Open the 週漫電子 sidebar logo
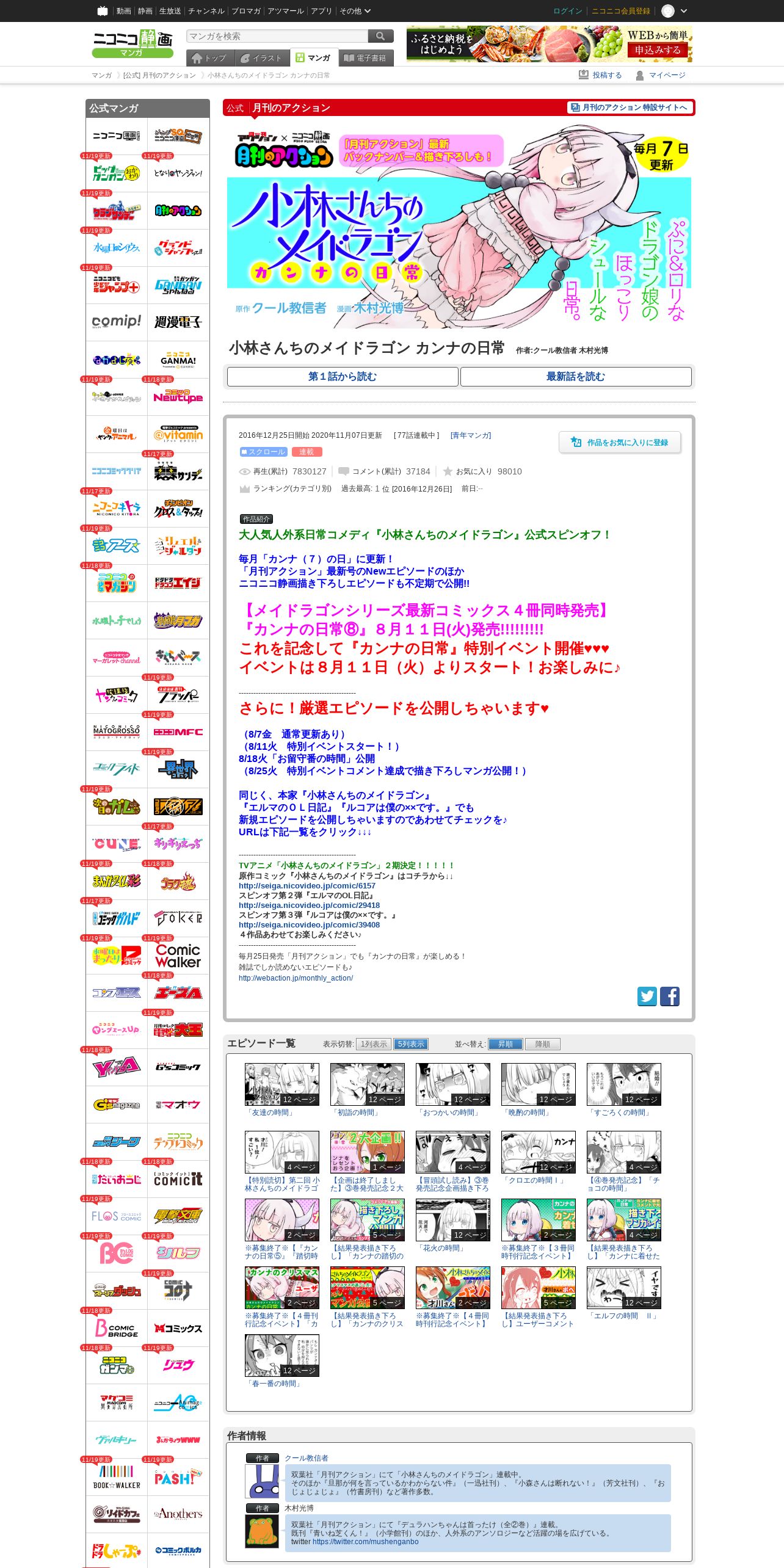The width and height of the screenshot is (784, 1568). coord(178,322)
